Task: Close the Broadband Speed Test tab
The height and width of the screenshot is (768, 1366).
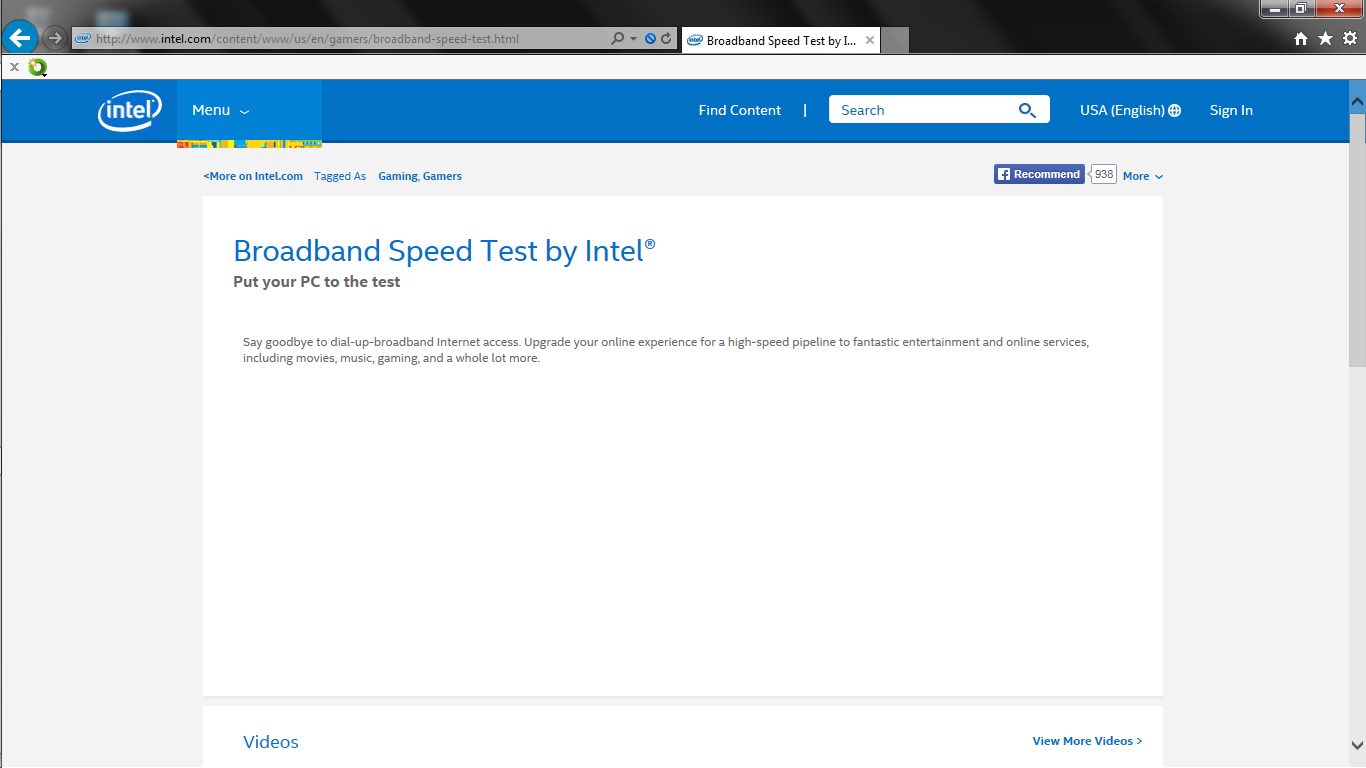Action: click(870, 41)
